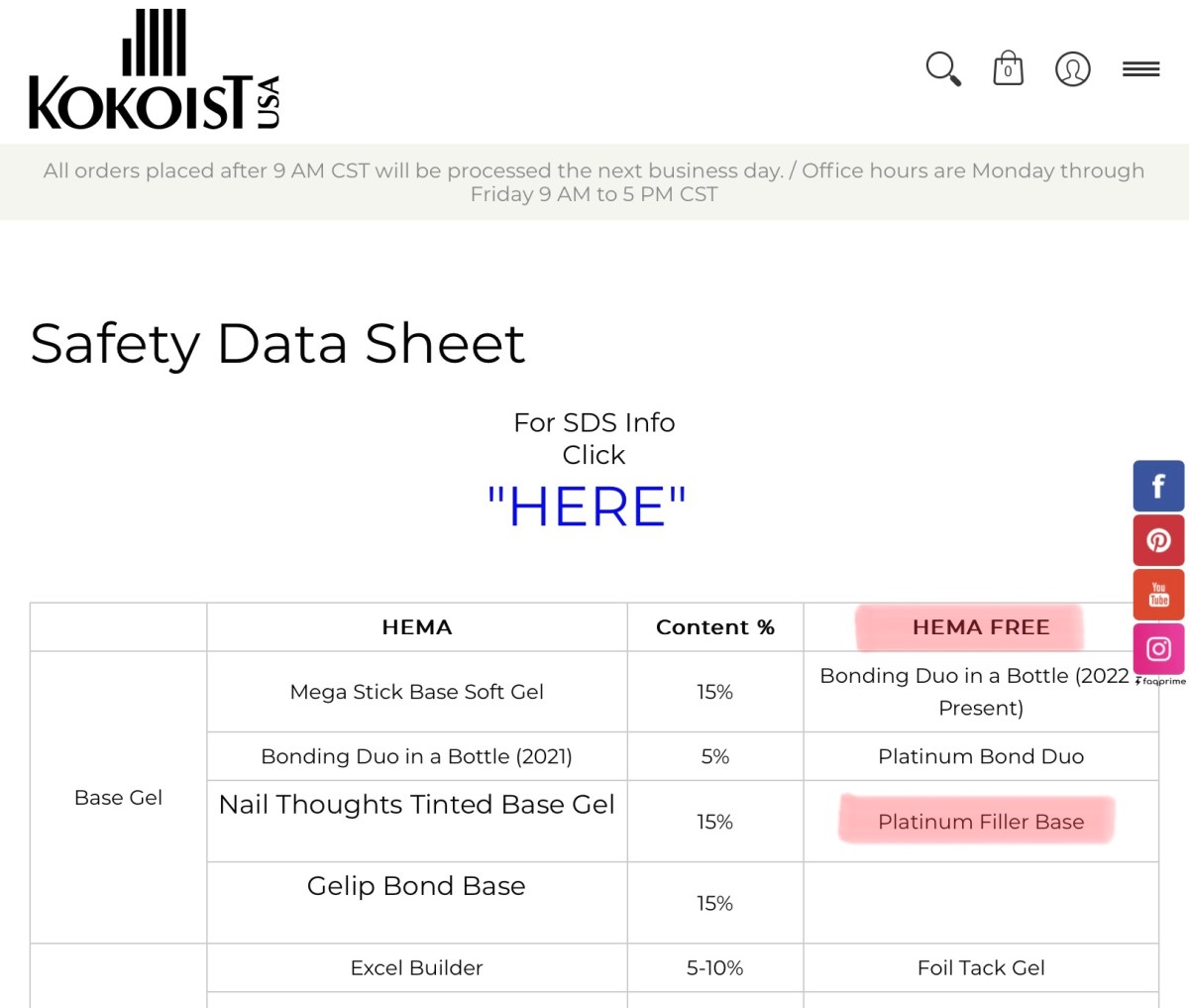Open the hamburger menu
Screen dimensions: 1189x1008
(1140, 69)
